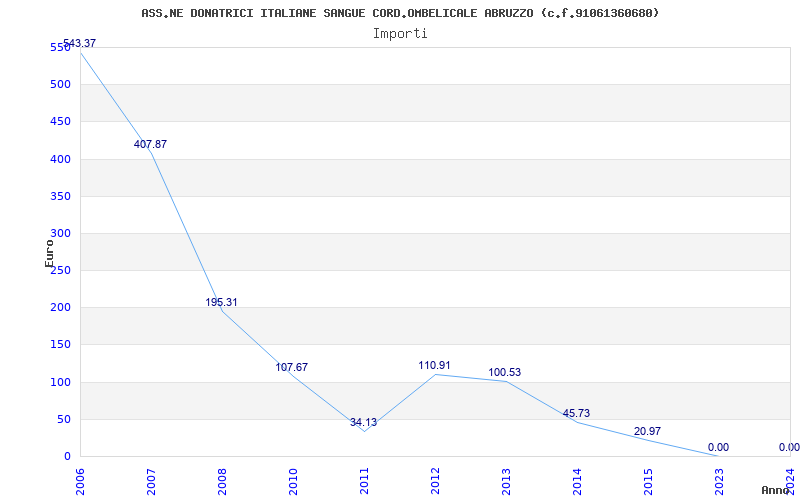Select the 45.73 data label

click(x=576, y=413)
